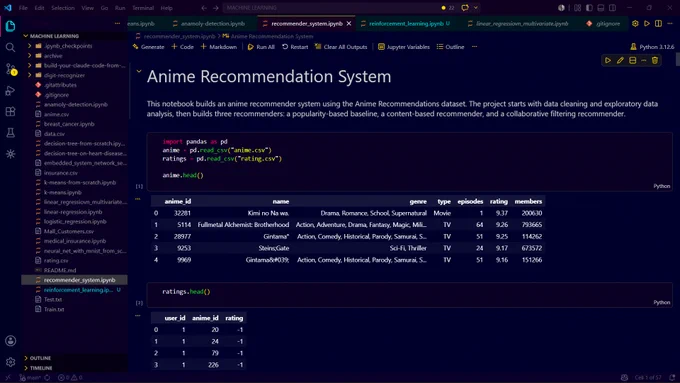Open the Source Control view
This screenshot has width=680, height=383.
(10, 69)
